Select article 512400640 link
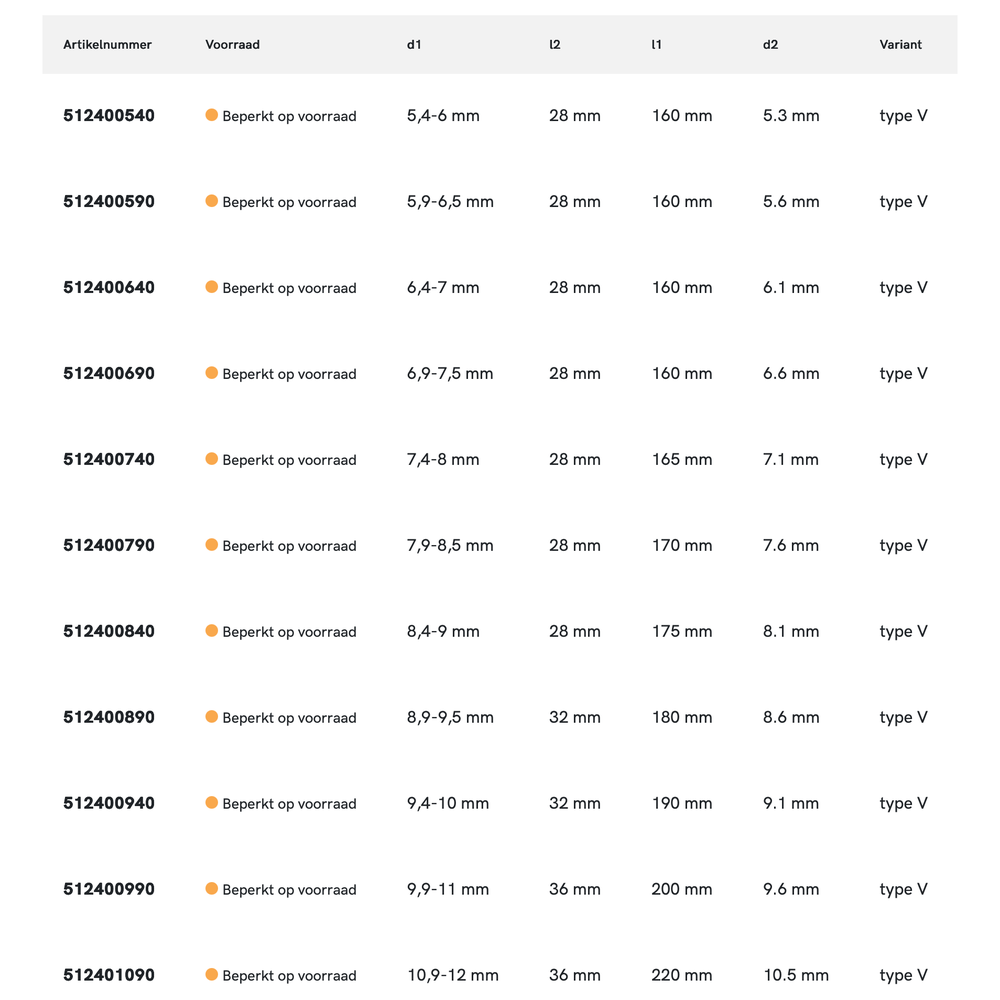The height and width of the screenshot is (1000, 1000). (x=109, y=288)
